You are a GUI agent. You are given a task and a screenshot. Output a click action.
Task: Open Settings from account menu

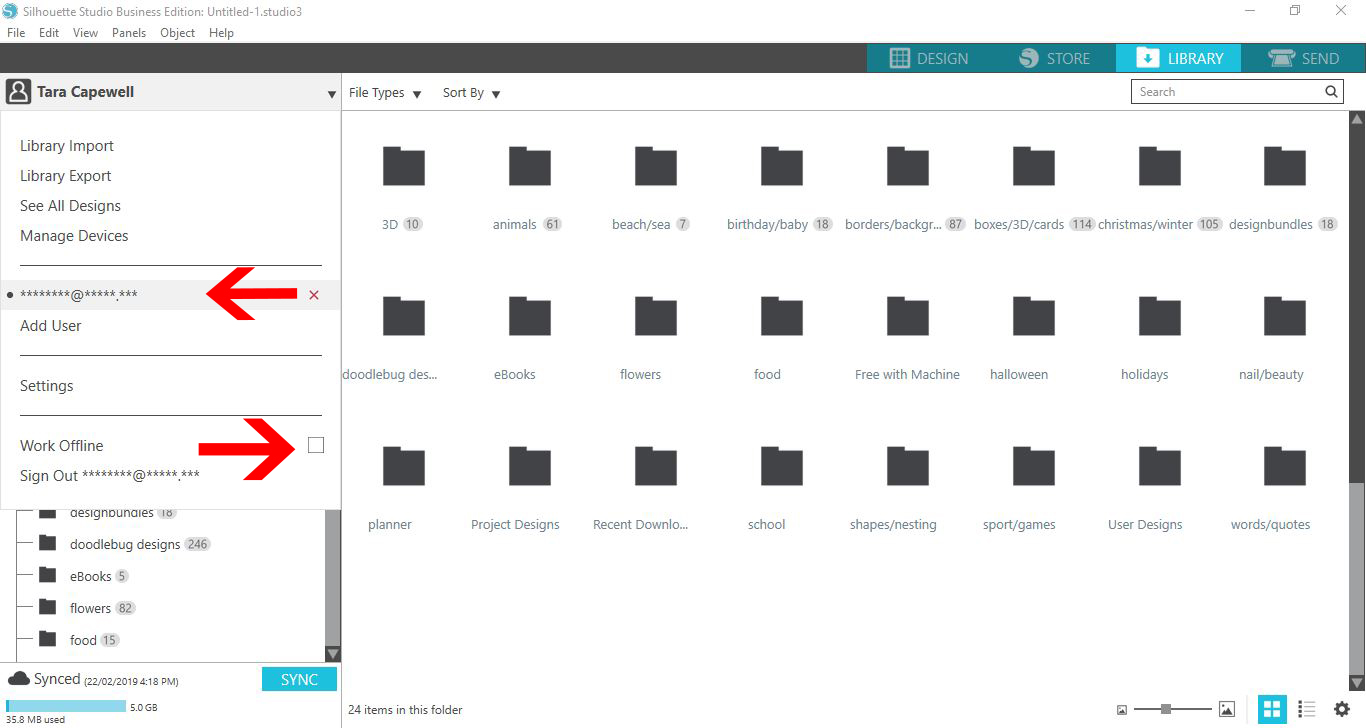(47, 386)
